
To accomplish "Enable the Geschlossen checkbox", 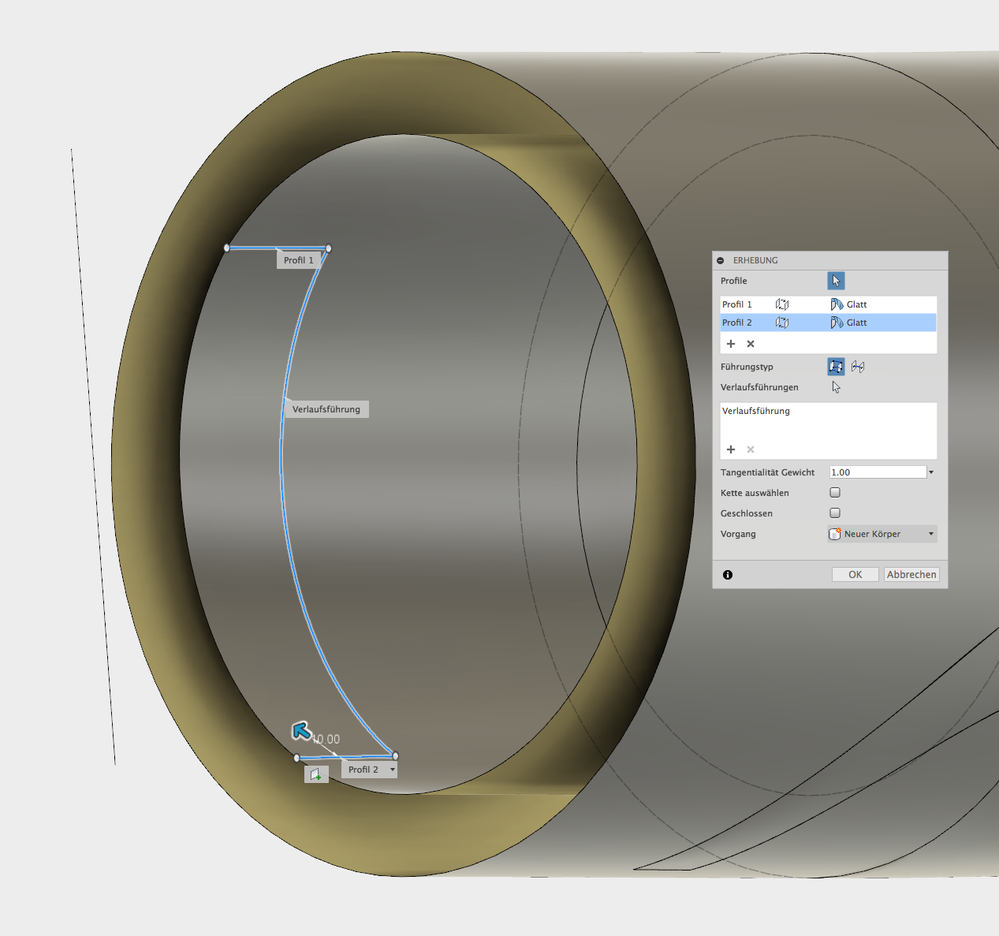I will point(835,513).
